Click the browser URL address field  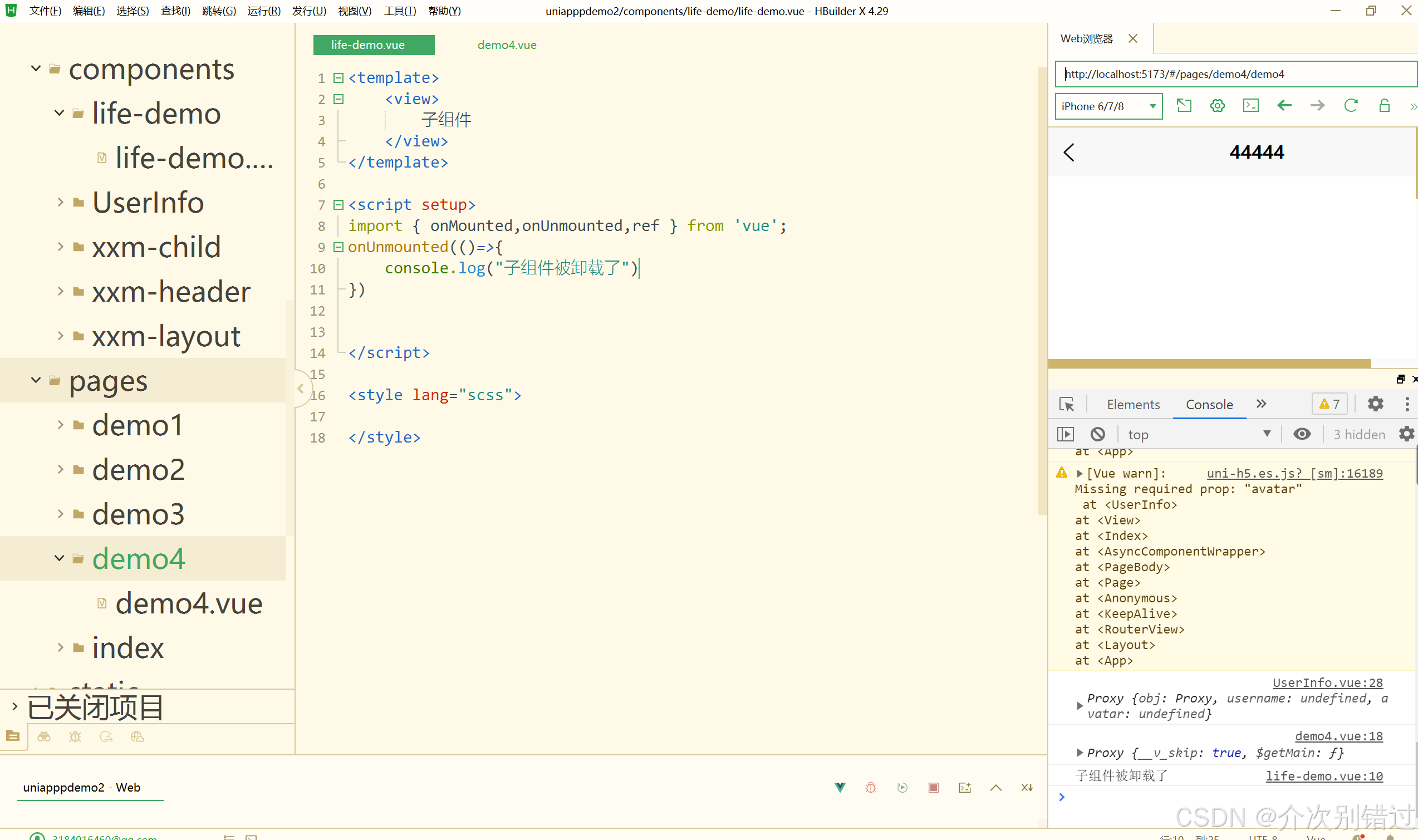[x=1234, y=74]
